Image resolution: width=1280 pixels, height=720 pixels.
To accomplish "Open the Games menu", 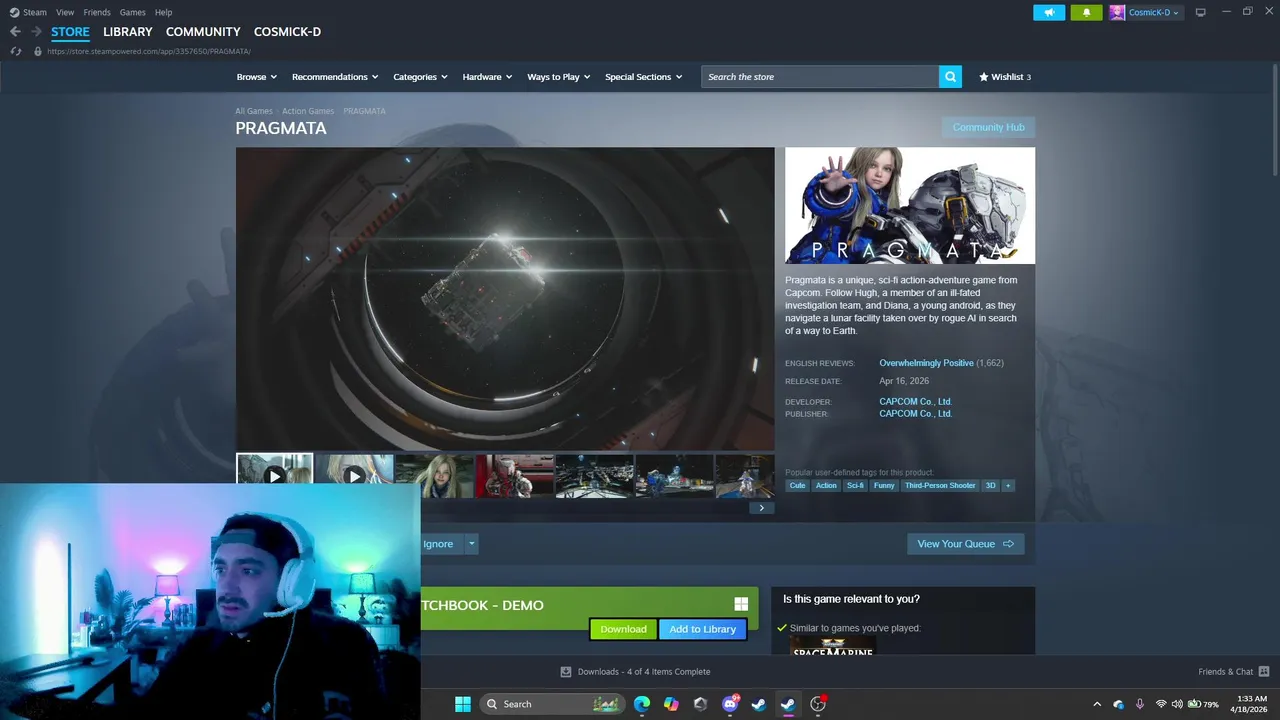I will pyautogui.click(x=132, y=12).
